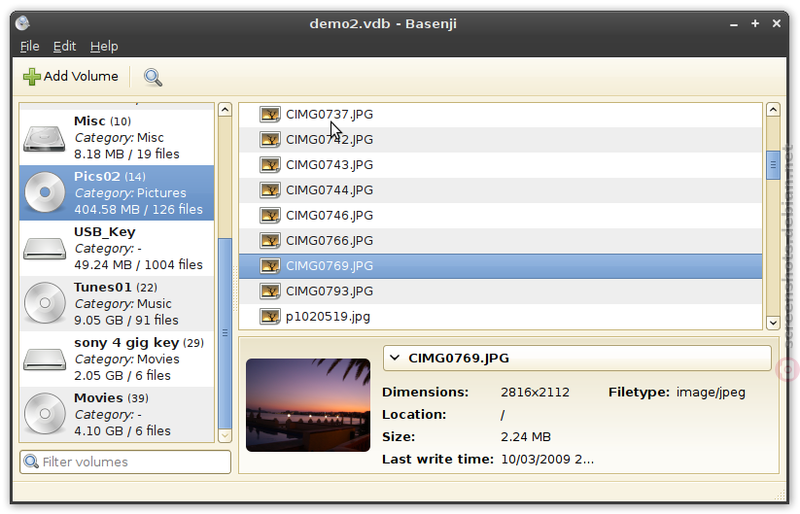Image resolution: width=800 pixels, height=514 pixels.
Task: Click the Pics02 disc icon
Action: [x=45, y=192]
